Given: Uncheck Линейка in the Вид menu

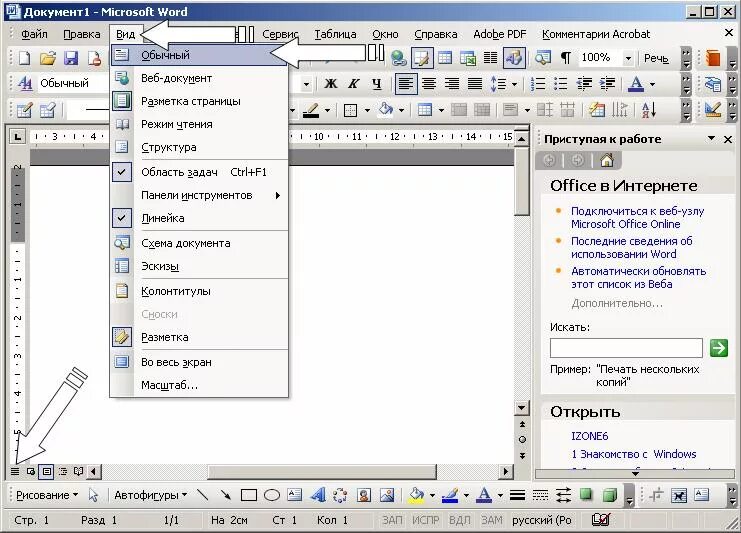Looking at the screenshot, I should click(x=199, y=218).
